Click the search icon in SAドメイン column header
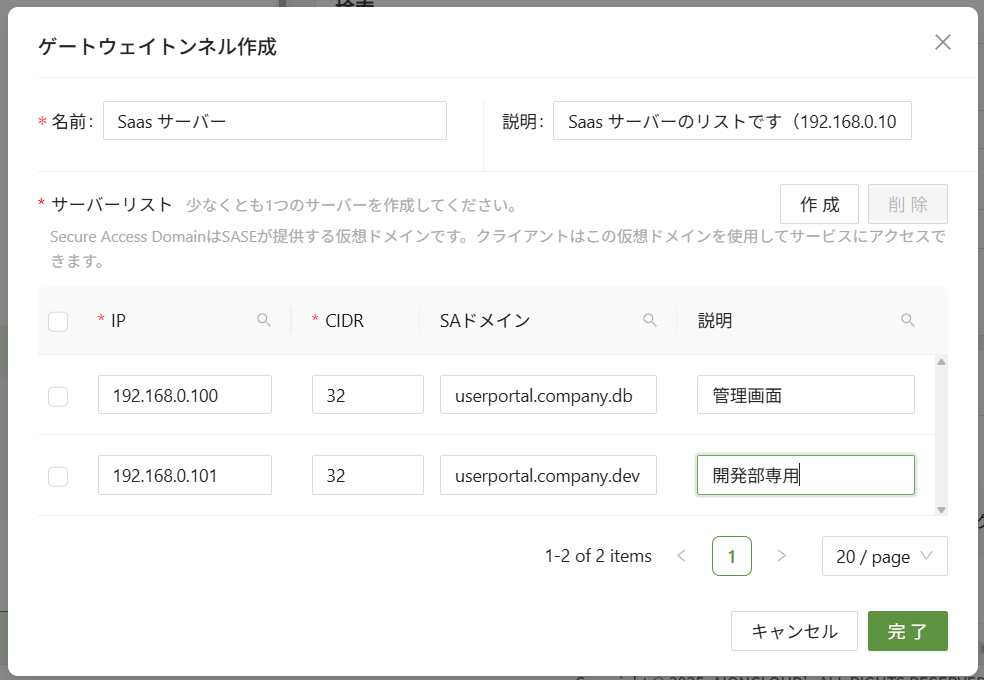This screenshot has width=984, height=680. coord(650,320)
